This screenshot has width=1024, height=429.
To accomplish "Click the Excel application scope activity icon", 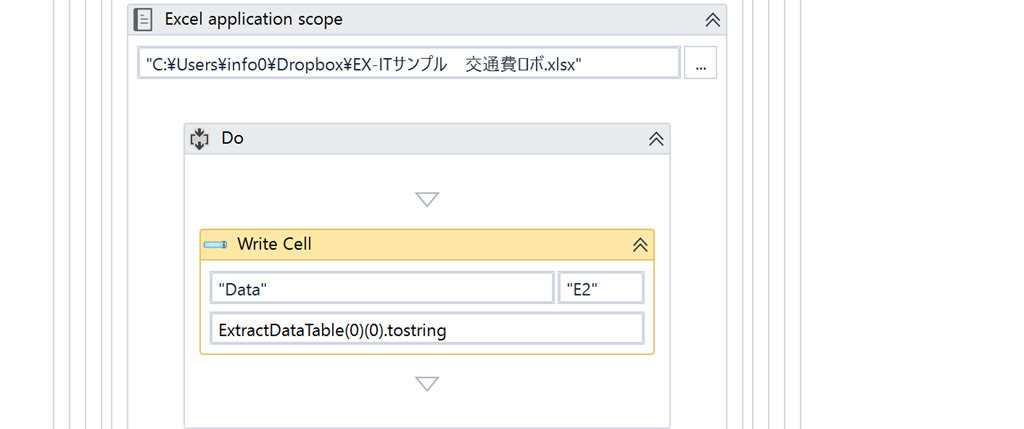I will pyautogui.click(x=142, y=20).
